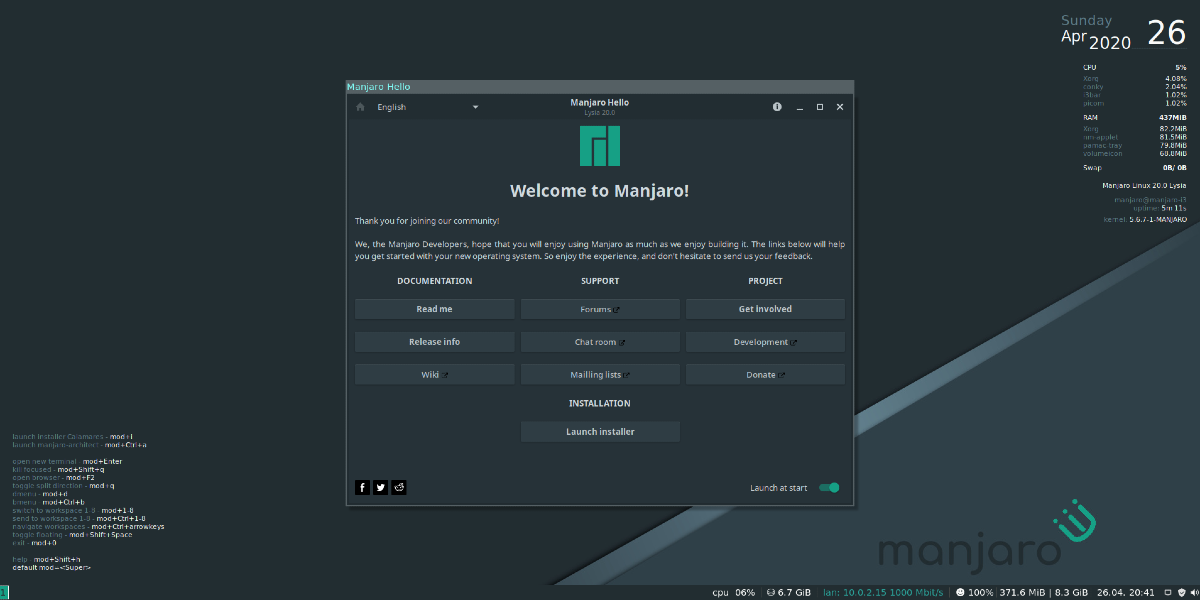This screenshot has width=1200, height=600.
Task: Open the Donate link
Action: pos(765,375)
